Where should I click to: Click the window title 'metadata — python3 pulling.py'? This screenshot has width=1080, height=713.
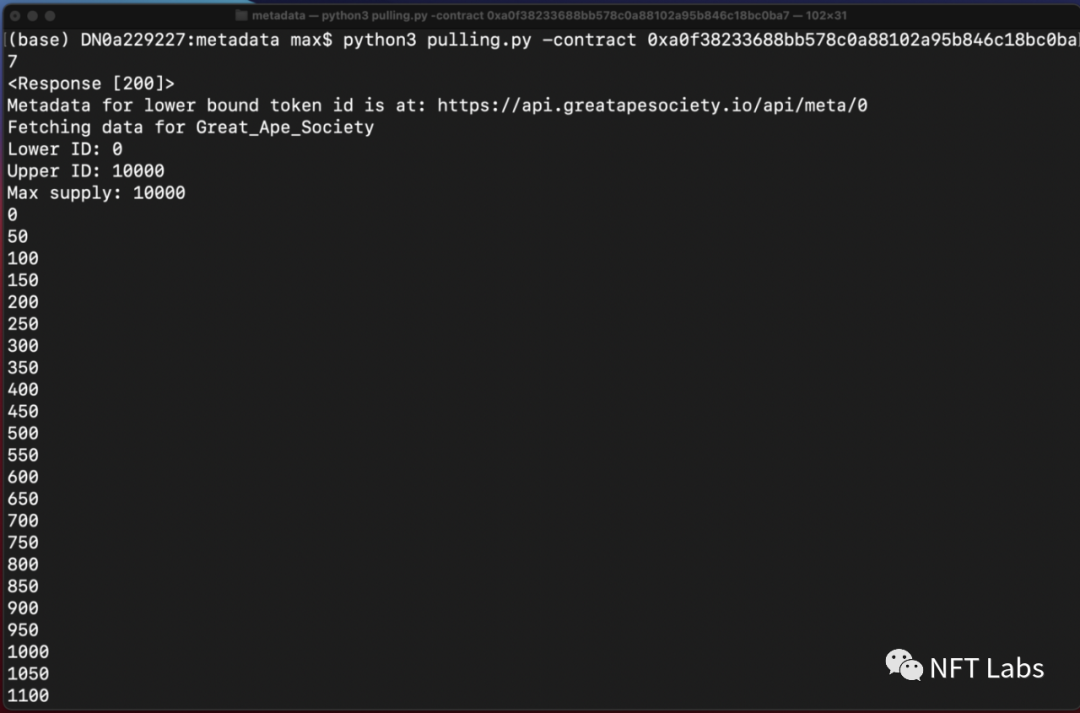(x=549, y=15)
